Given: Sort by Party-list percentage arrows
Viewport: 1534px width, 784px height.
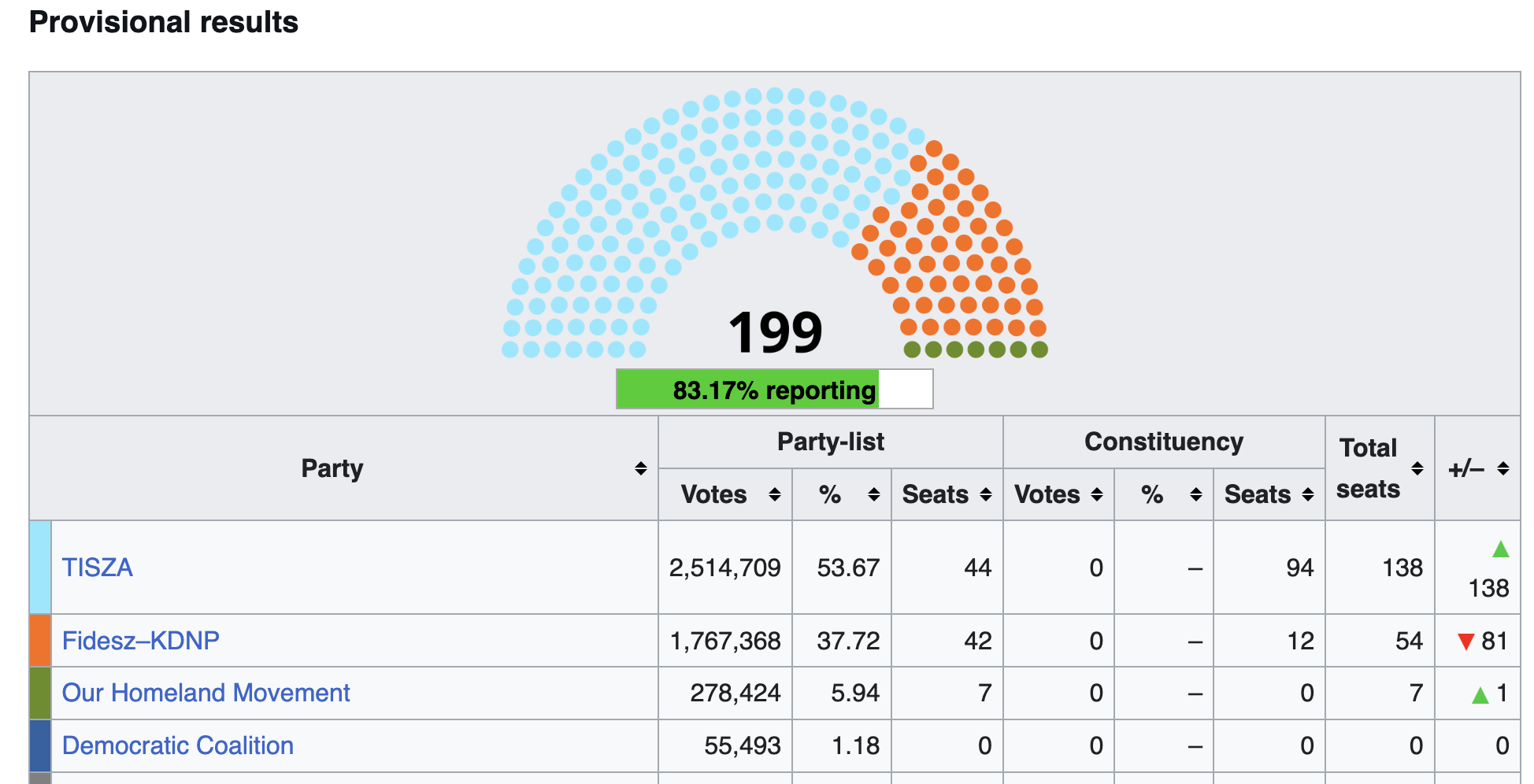Looking at the screenshot, I should (874, 494).
